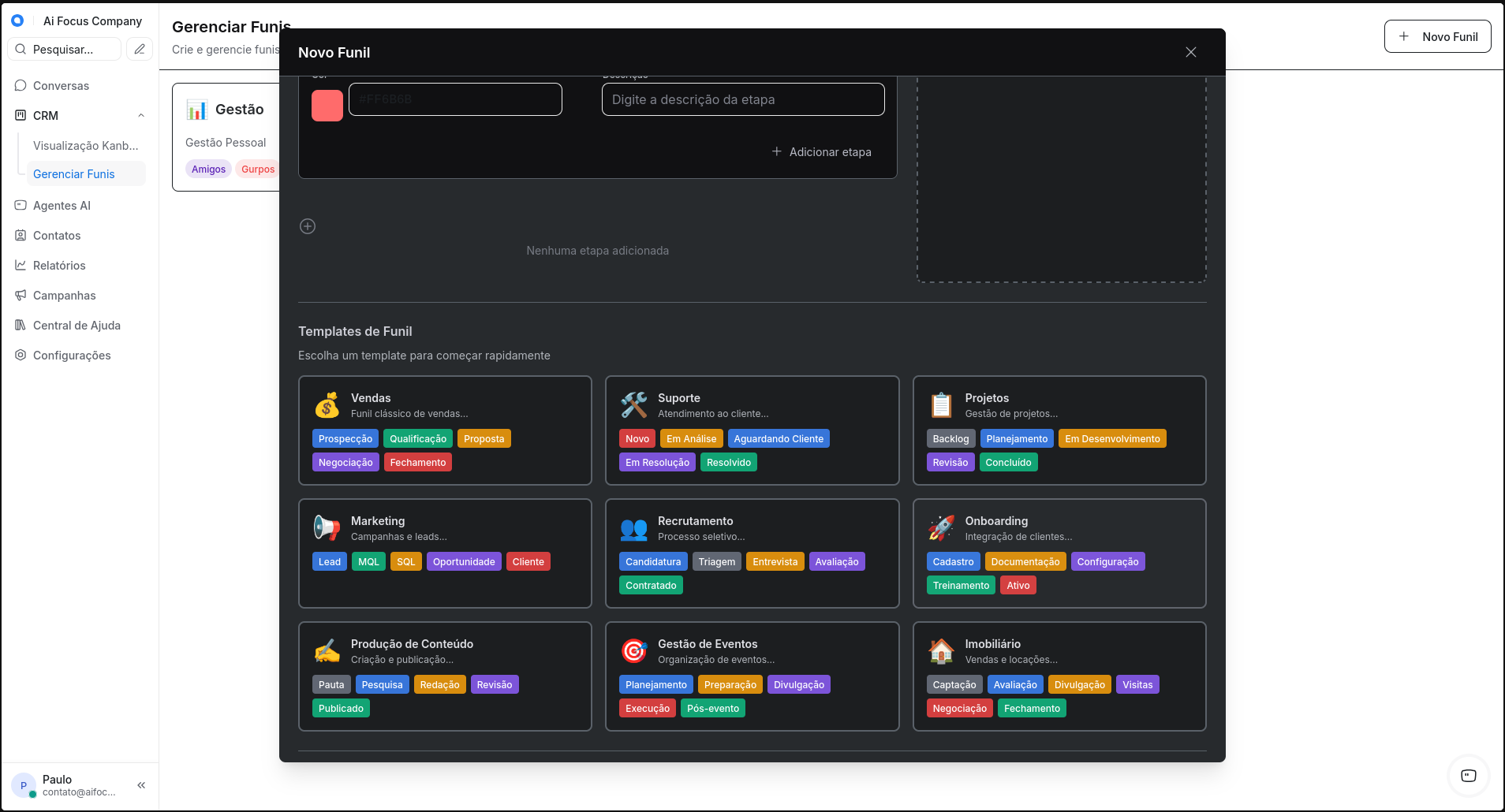Image resolution: width=1505 pixels, height=812 pixels.
Task: Select the Agentes AI robot icon
Action: point(21,205)
